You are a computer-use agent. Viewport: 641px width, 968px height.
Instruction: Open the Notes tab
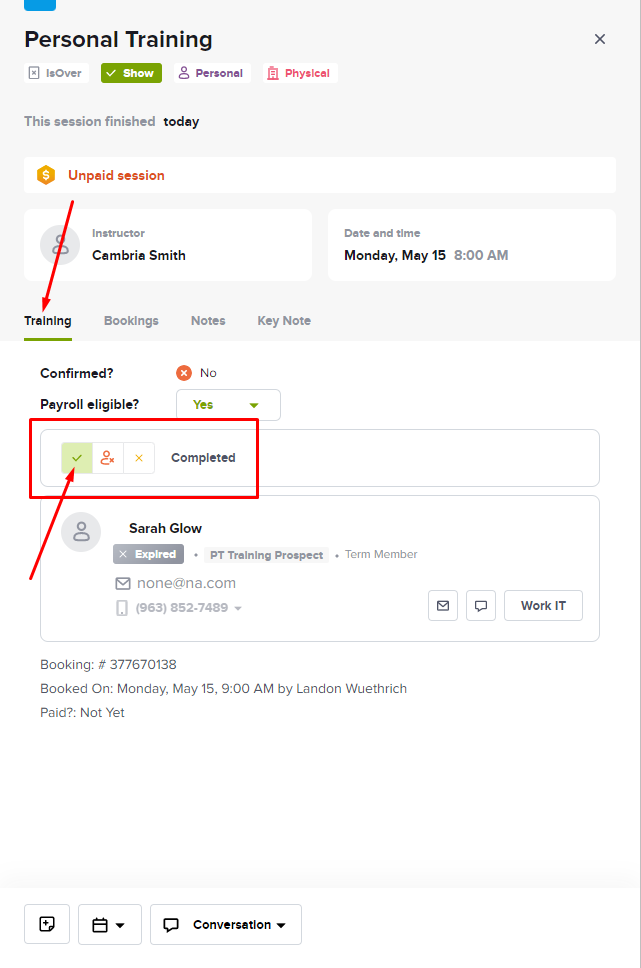tap(208, 321)
